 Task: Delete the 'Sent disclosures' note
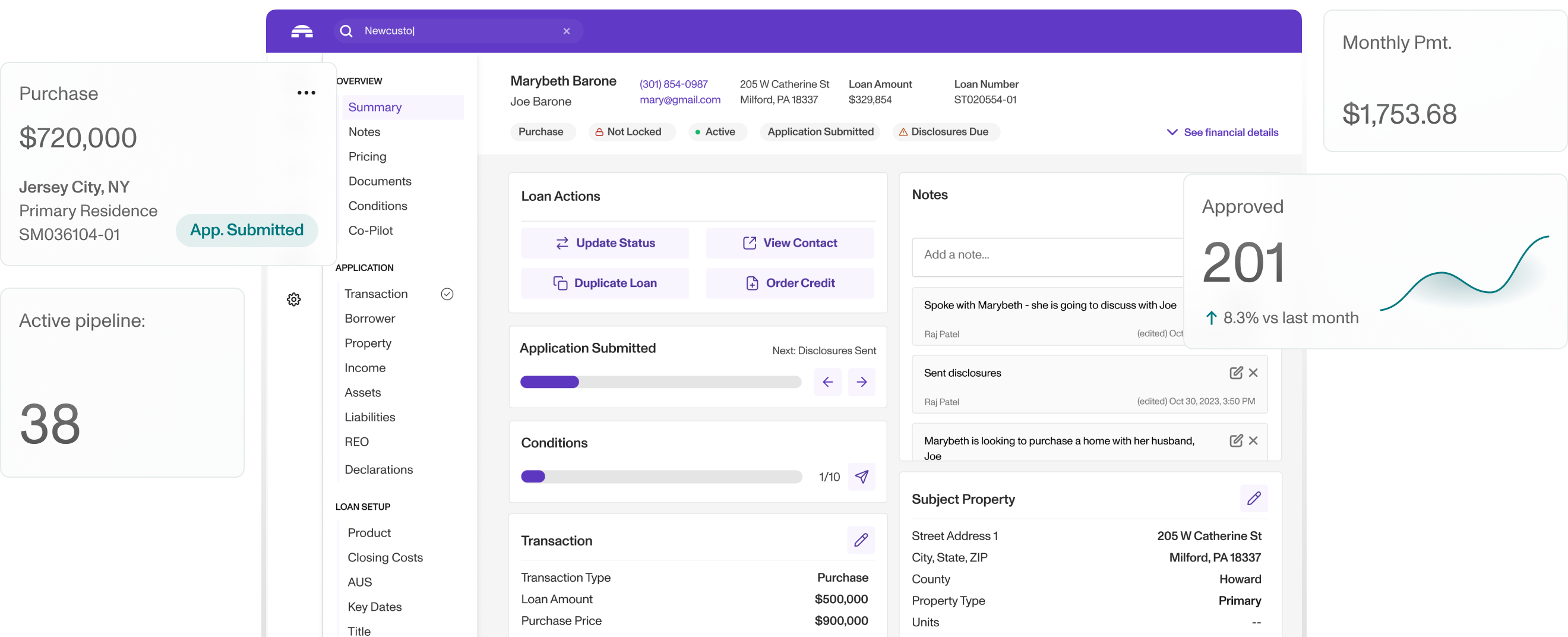tap(1253, 373)
